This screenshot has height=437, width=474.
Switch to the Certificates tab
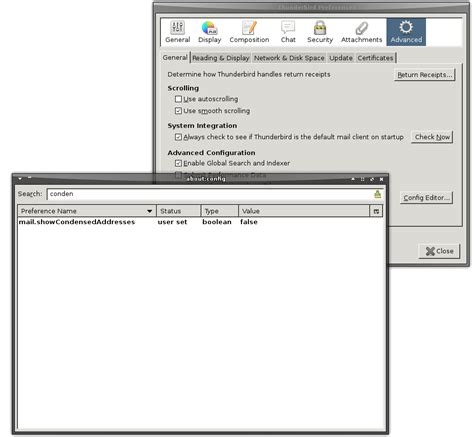(x=375, y=58)
